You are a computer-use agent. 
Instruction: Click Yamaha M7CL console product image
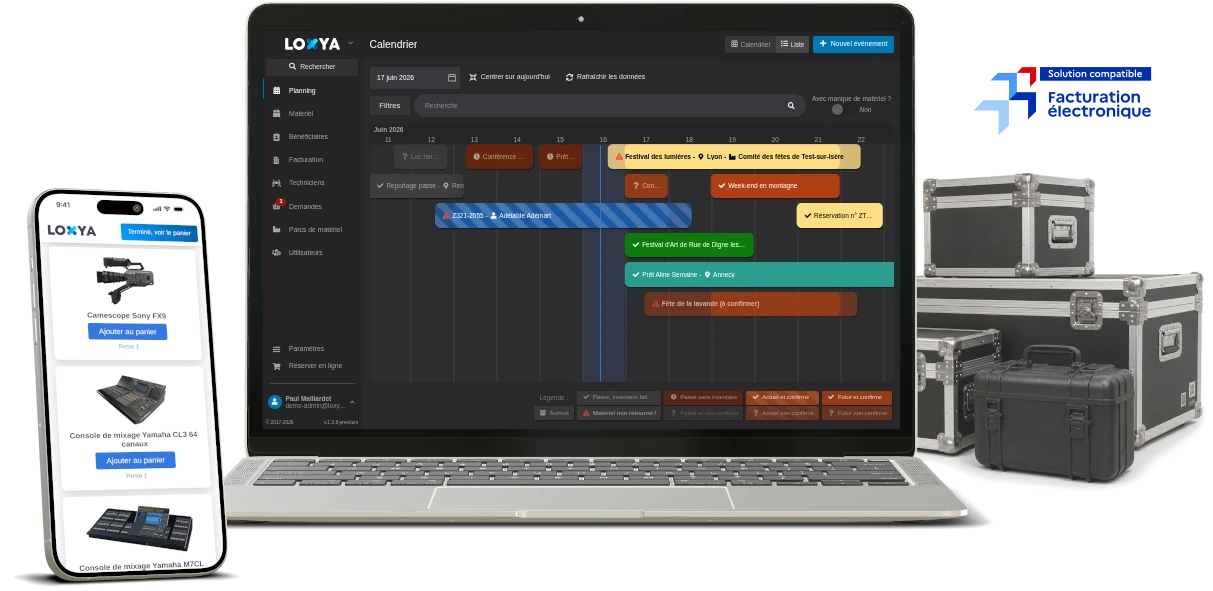coord(140,530)
